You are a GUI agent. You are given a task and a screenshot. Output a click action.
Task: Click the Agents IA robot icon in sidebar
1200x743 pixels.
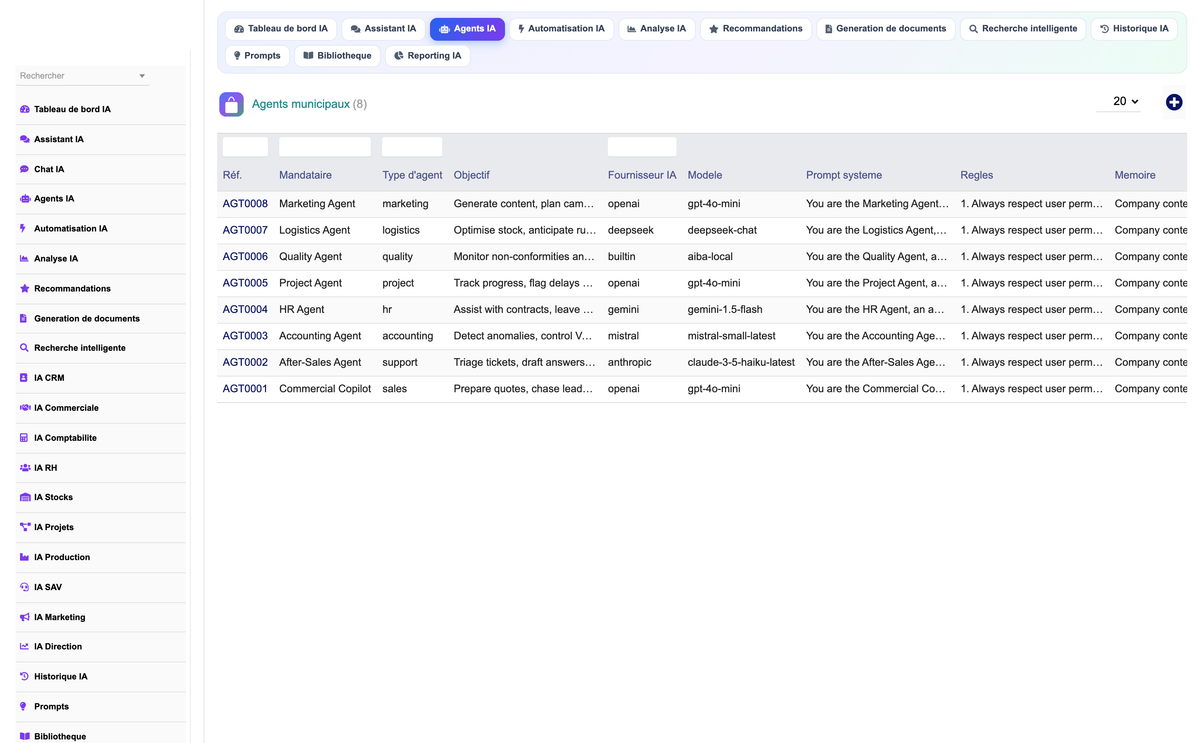(x=25, y=199)
